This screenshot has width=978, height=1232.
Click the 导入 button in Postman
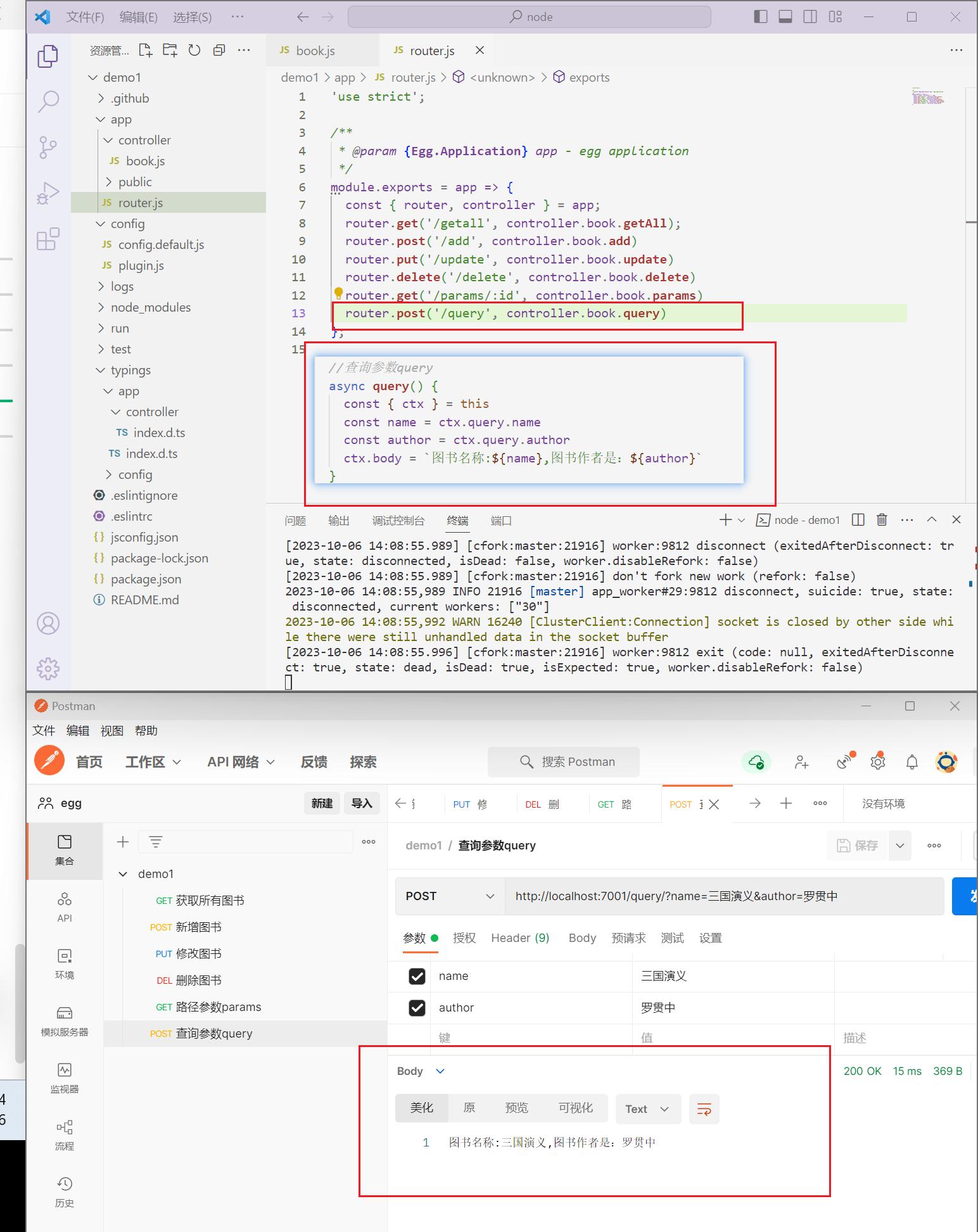pyautogui.click(x=362, y=803)
